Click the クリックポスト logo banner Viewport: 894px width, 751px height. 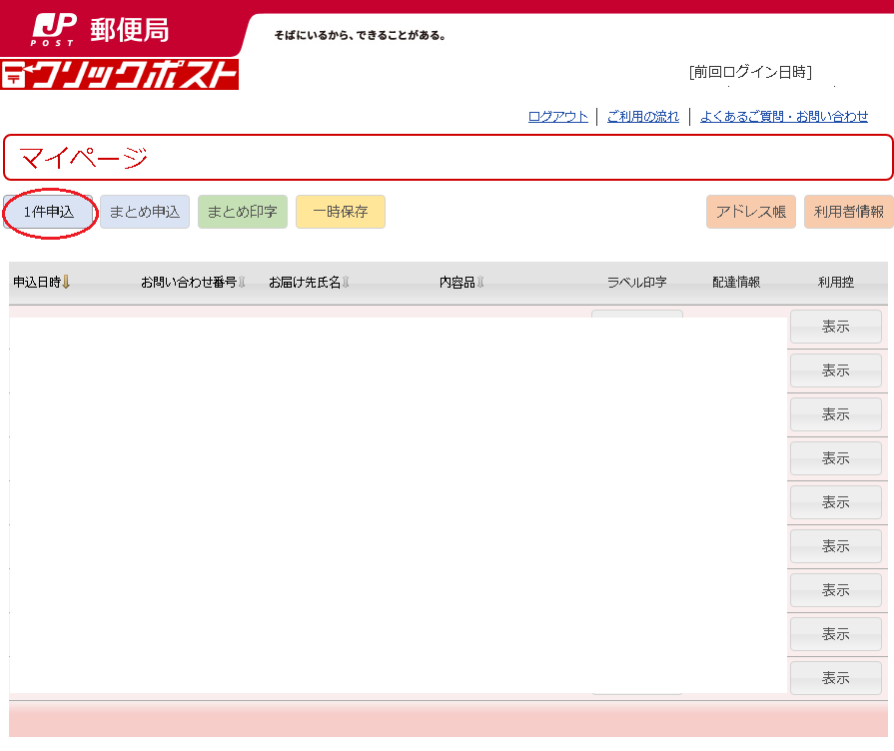pos(120,74)
